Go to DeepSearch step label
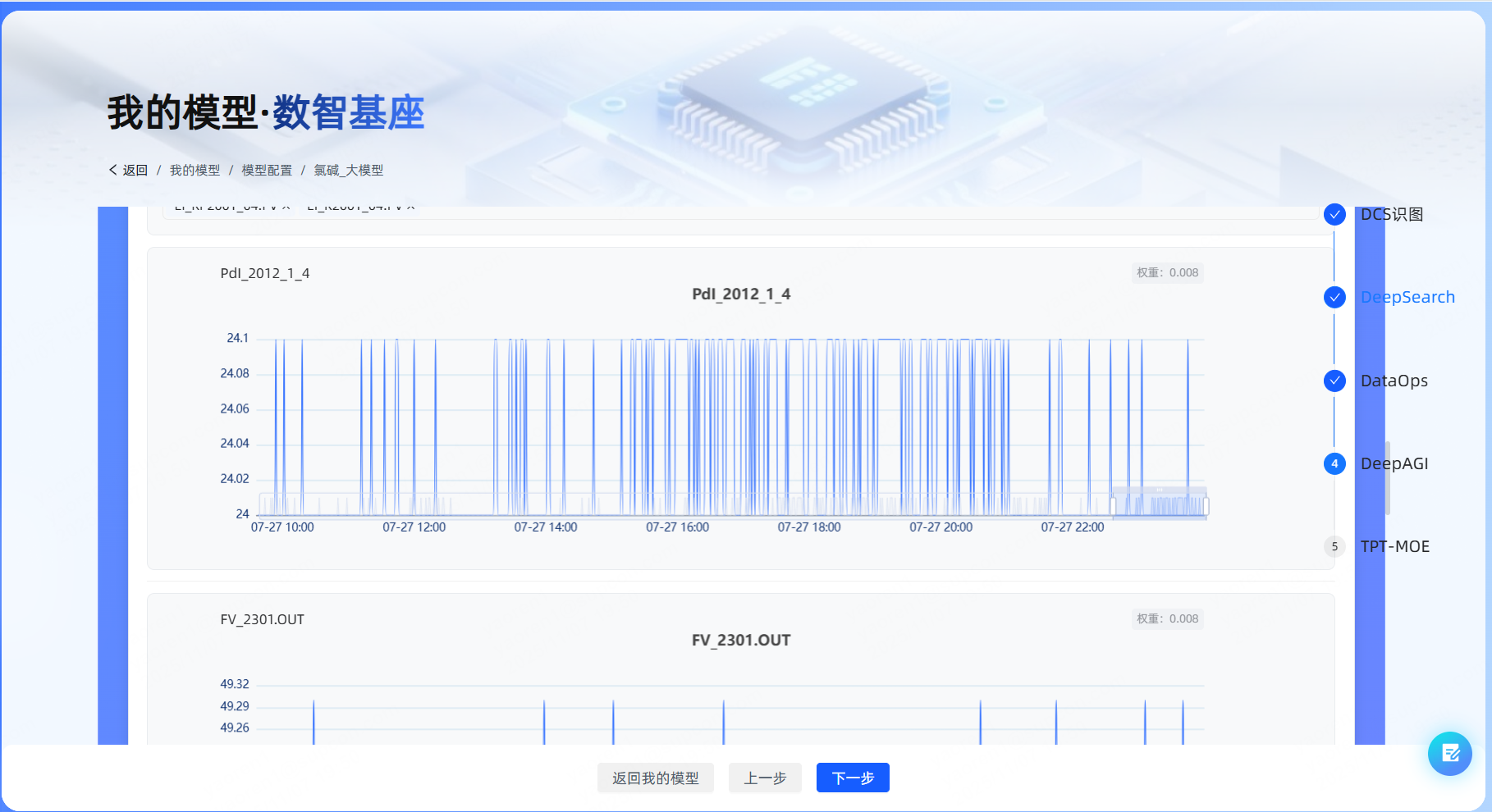The width and height of the screenshot is (1492, 812). pyautogui.click(x=1407, y=298)
